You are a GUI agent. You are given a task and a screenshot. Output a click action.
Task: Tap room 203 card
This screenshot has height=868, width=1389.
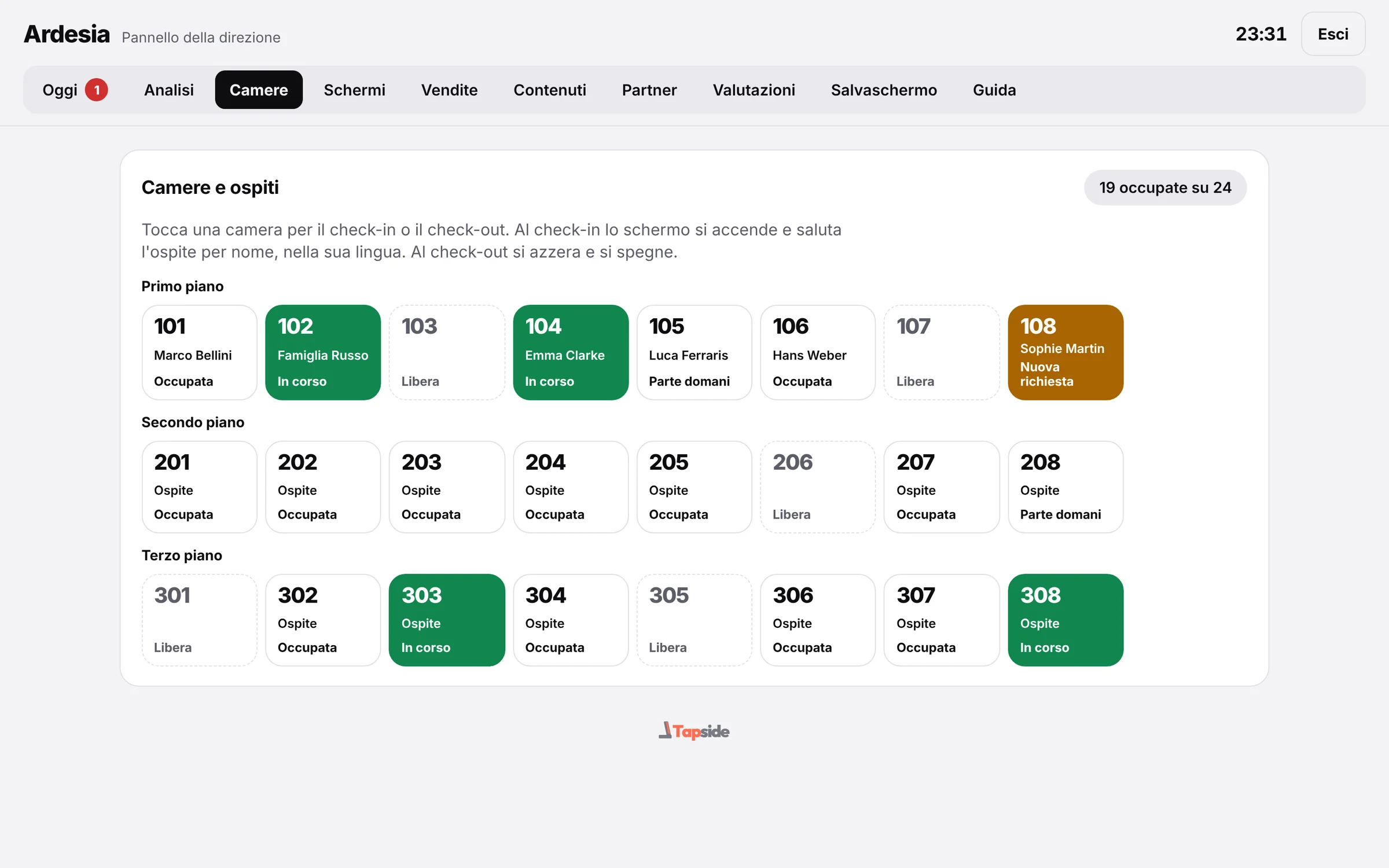[x=447, y=487]
